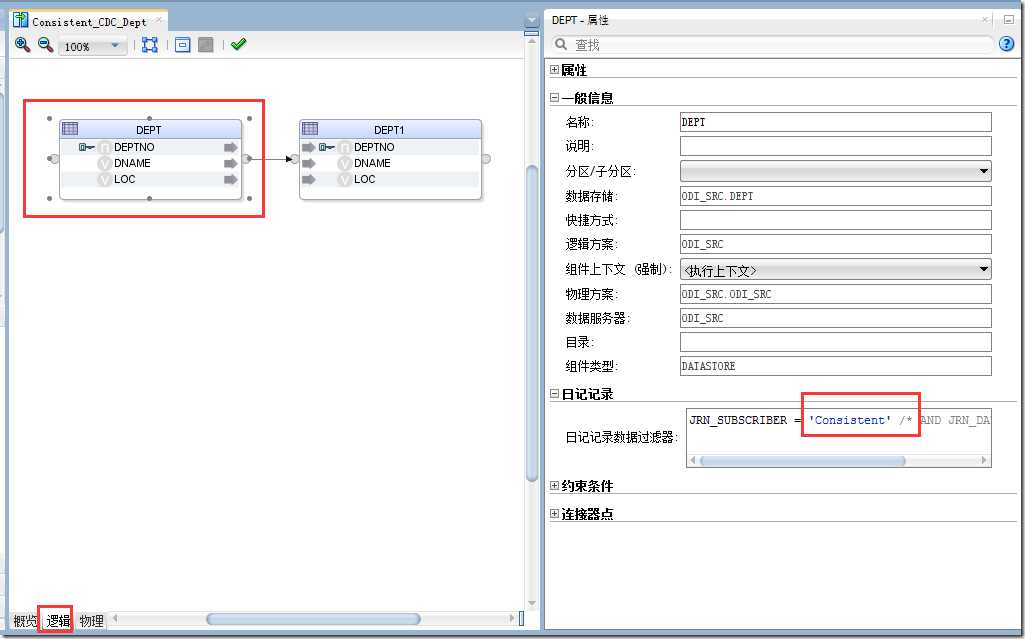This screenshot has width=1025, height=639.
Task: Select DNAME column in DEPT
Action: 132,163
